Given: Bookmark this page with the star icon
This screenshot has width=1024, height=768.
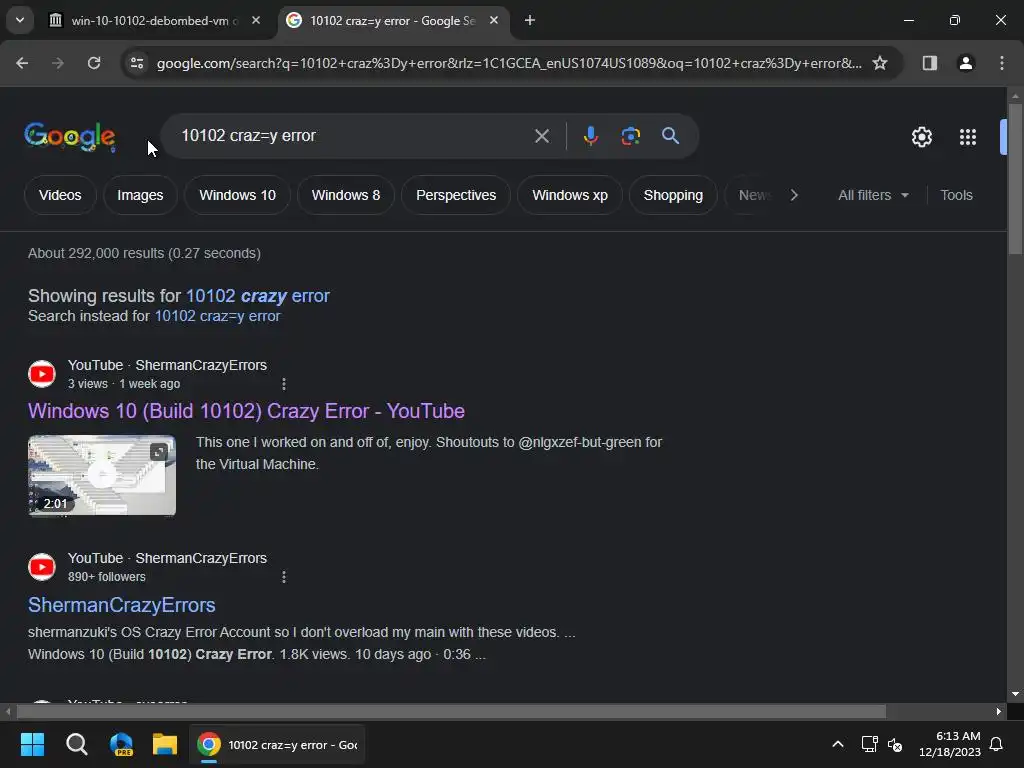Looking at the screenshot, I should (x=880, y=63).
